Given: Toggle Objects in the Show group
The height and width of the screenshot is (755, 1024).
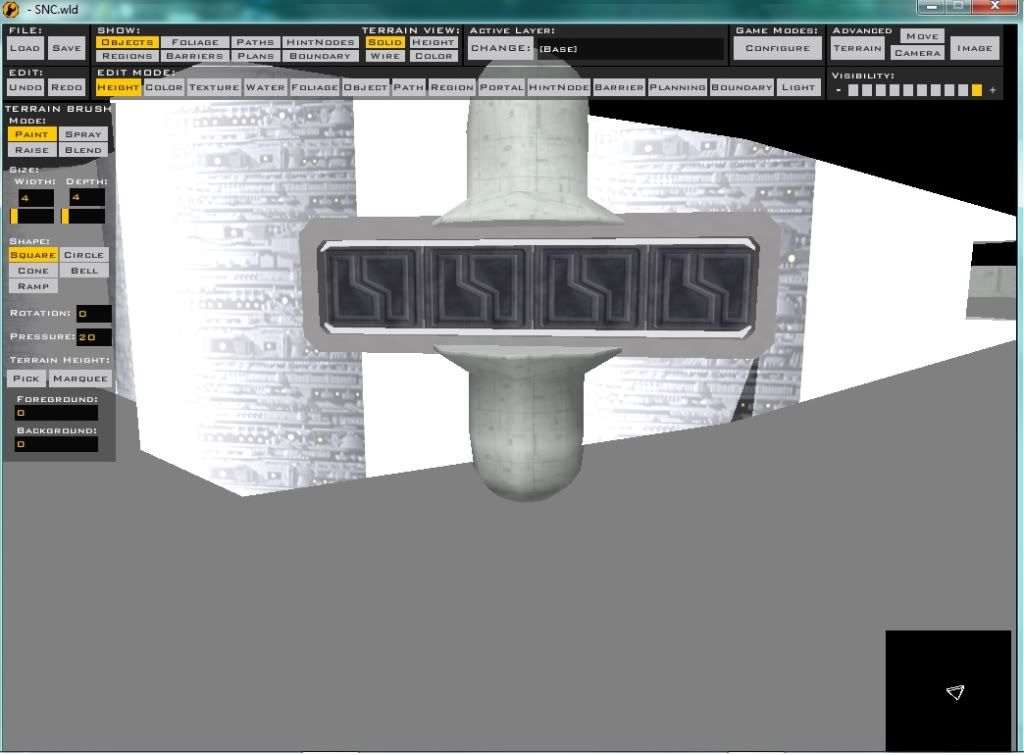Looking at the screenshot, I should pyautogui.click(x=127, y=42).
